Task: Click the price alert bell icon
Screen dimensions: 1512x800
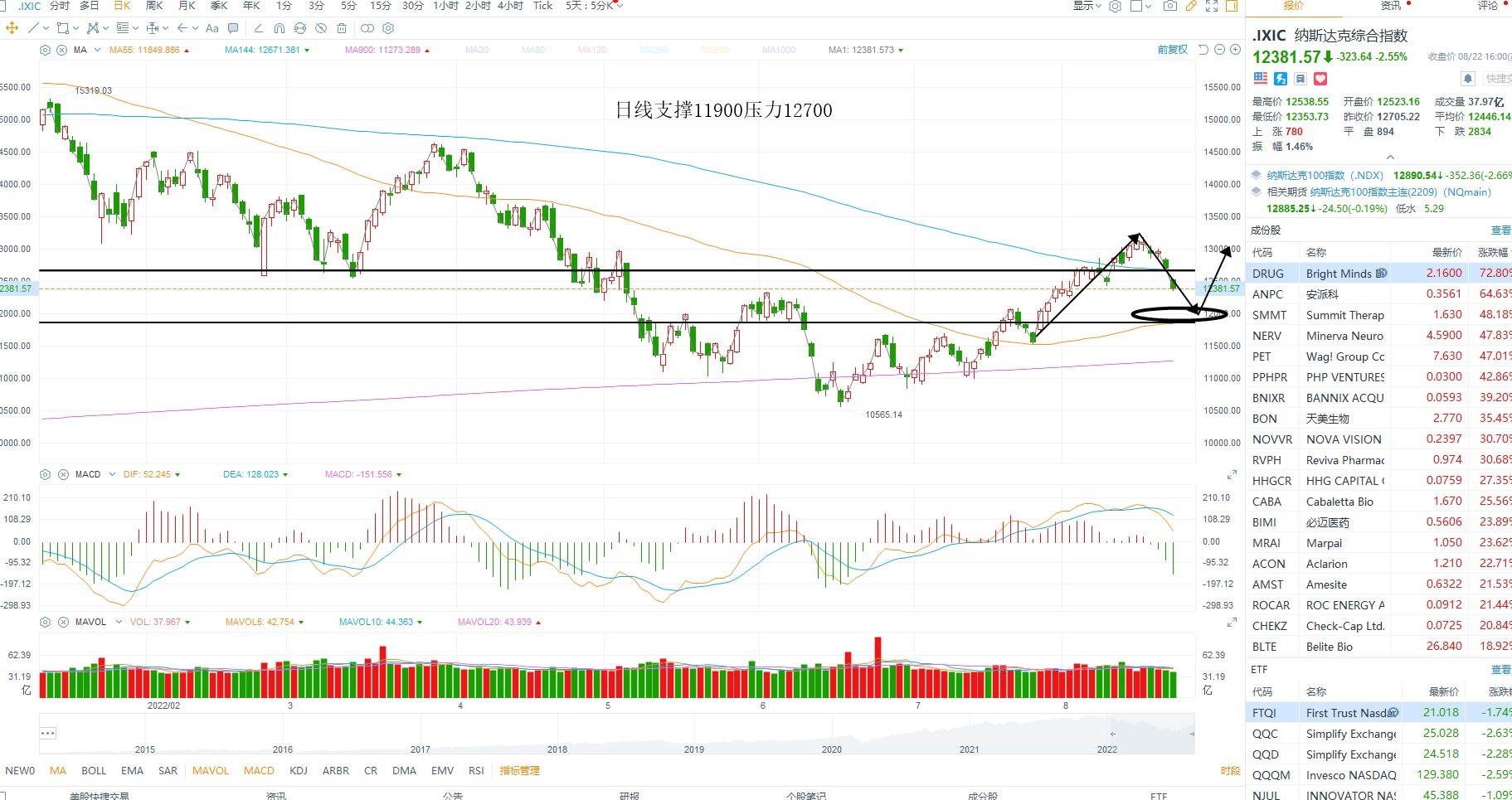Action: click(1468, 79)
